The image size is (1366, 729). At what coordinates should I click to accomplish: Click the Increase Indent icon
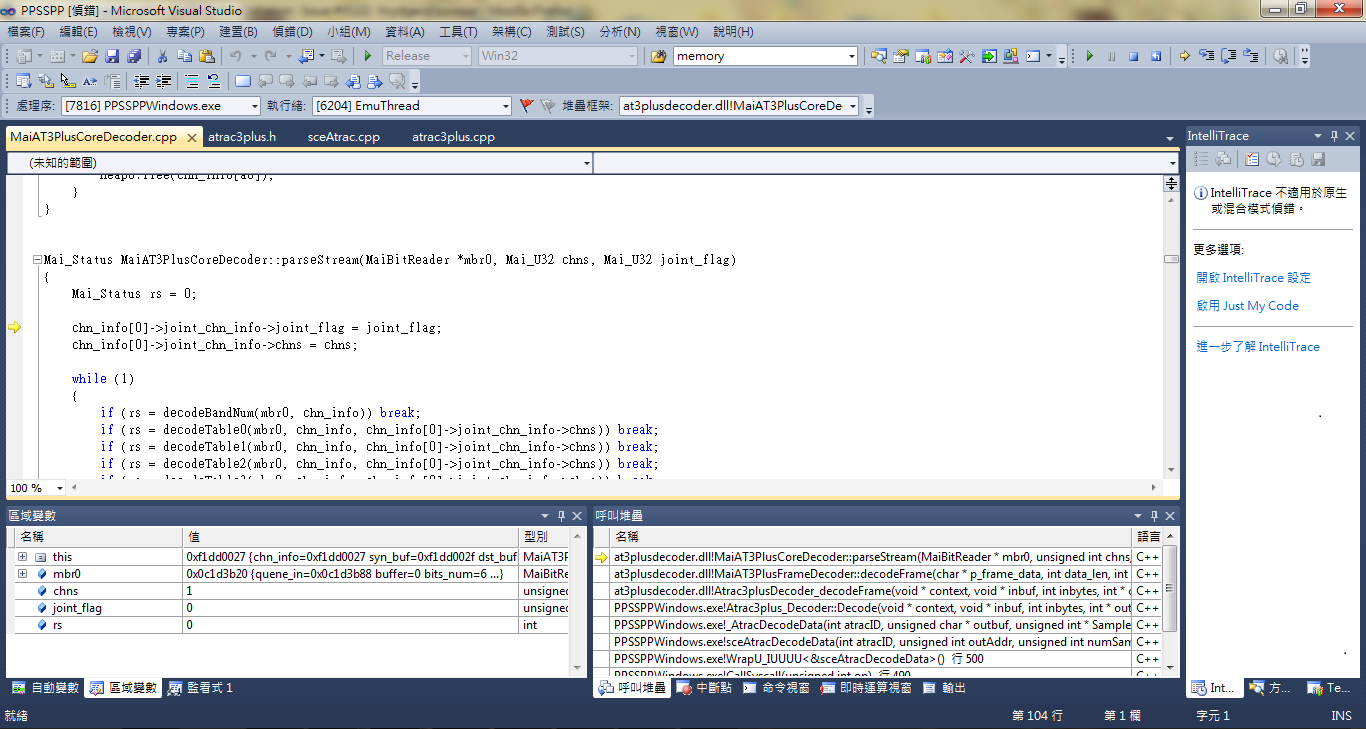click(163, 81)
